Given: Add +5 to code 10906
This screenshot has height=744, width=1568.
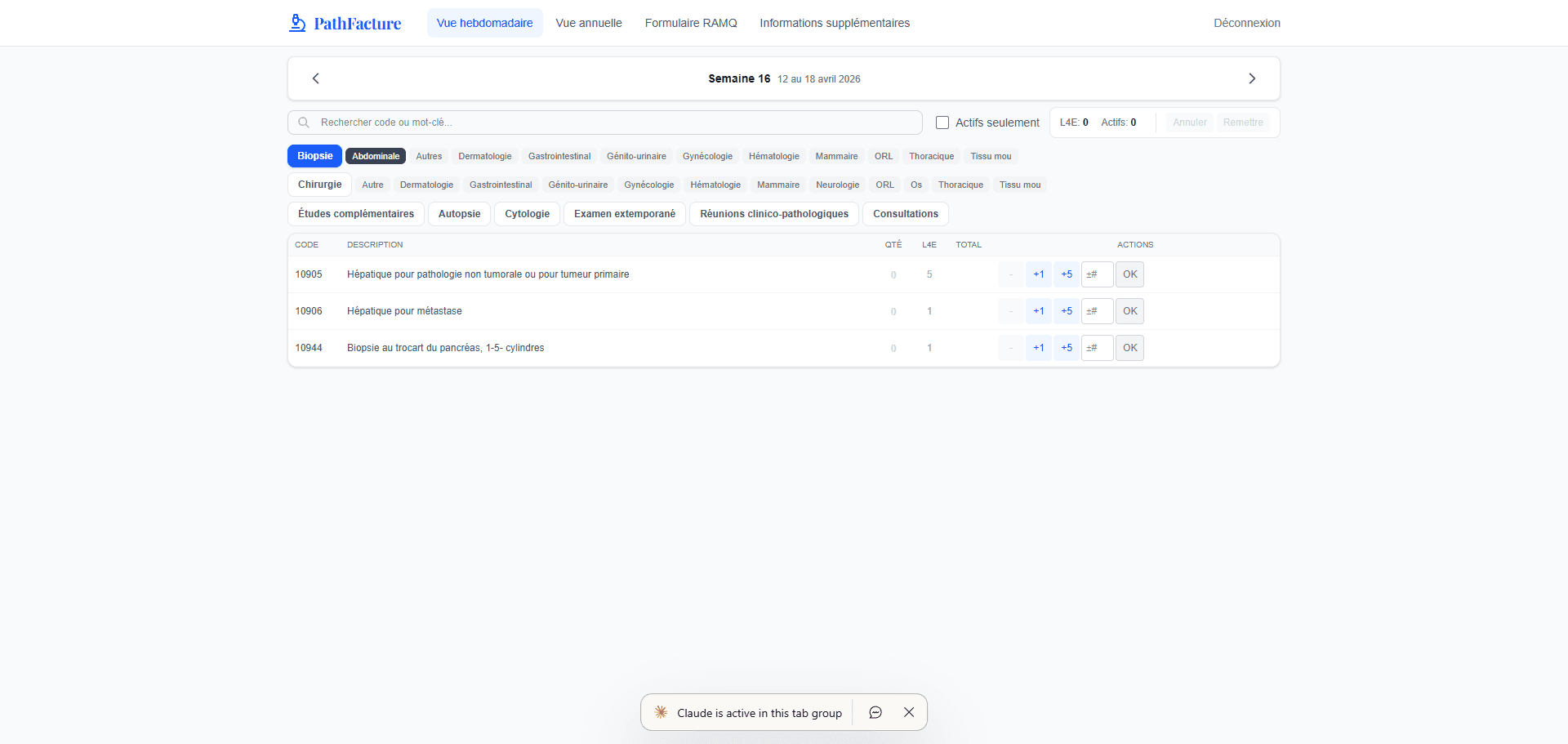Looking at the screenshot, I should click(1066, 311).
